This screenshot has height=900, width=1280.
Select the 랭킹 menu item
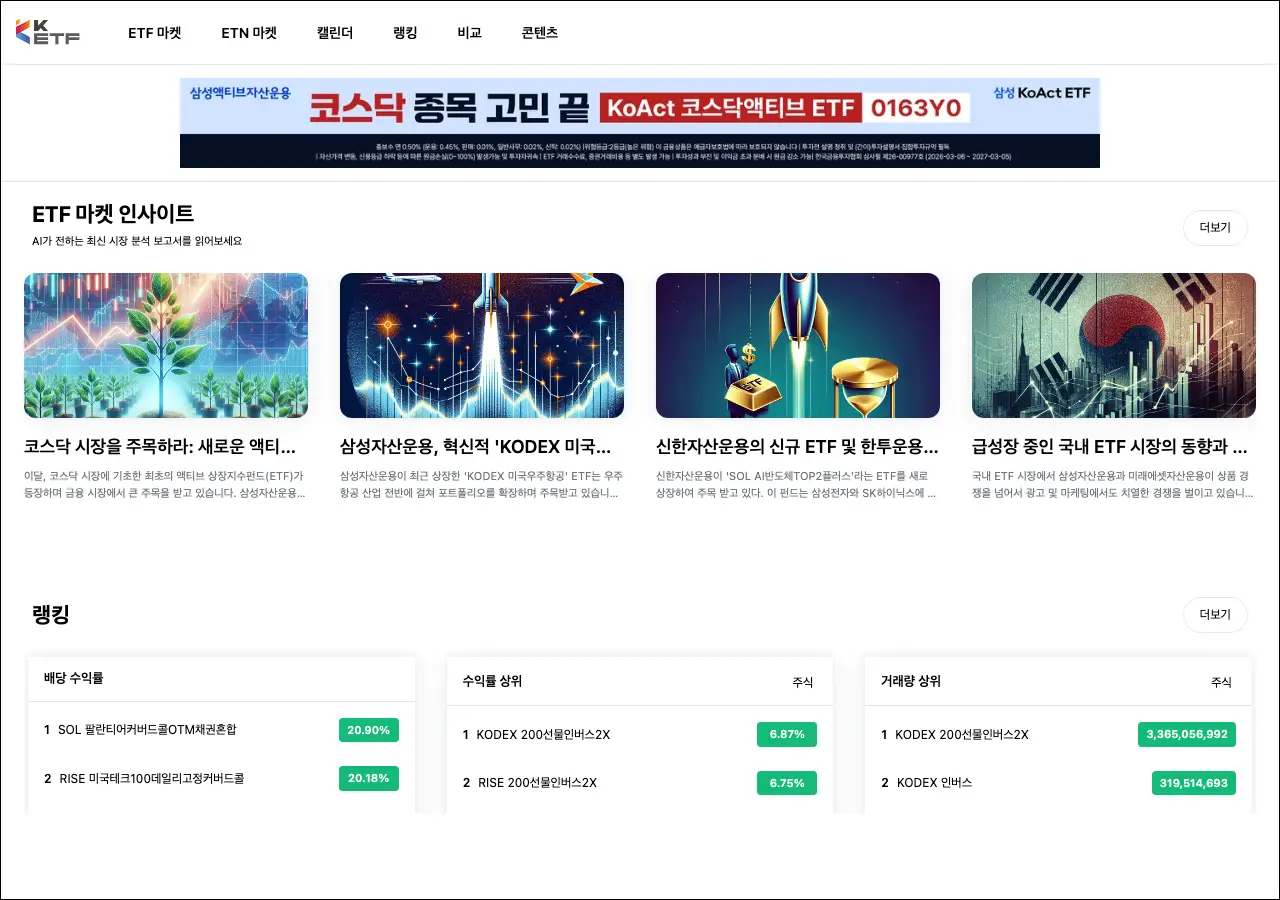(405, 33)
